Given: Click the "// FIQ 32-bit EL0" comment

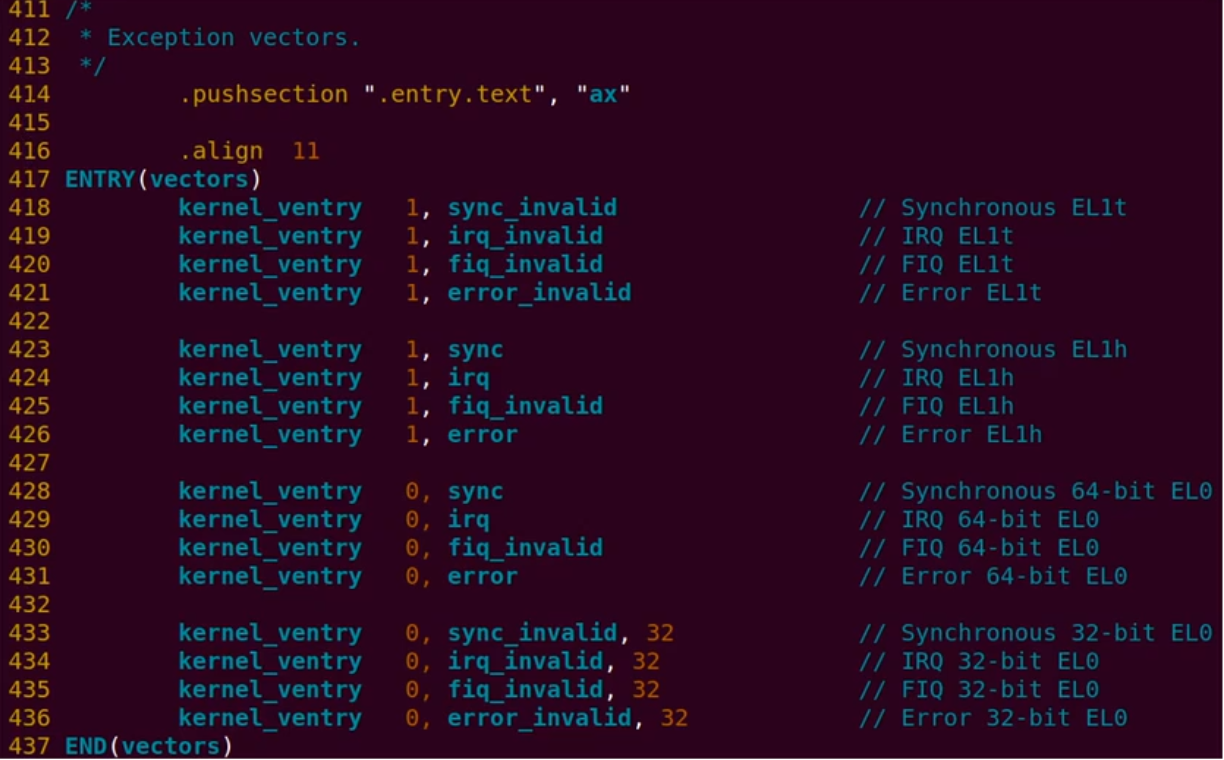Looking at the screenshot, I should click(979, 690).
